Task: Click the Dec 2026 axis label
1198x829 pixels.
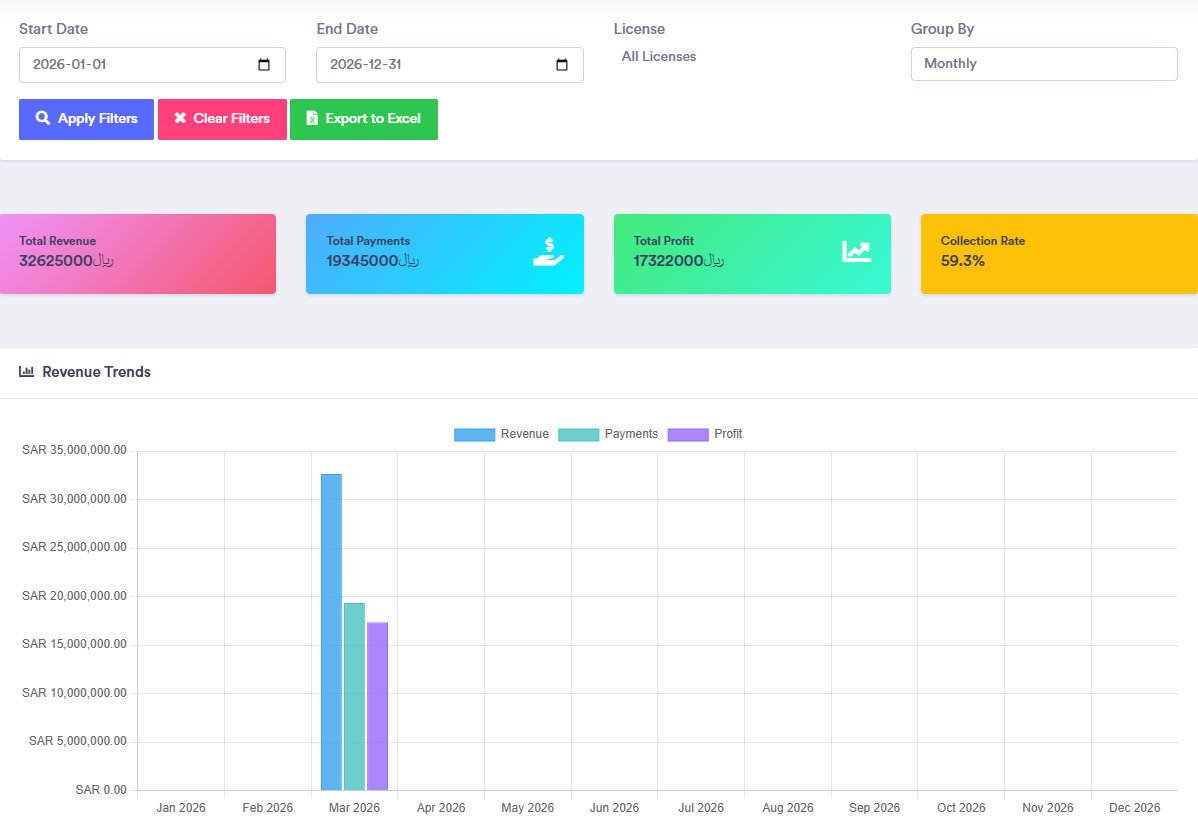Action: point(1135,808)
